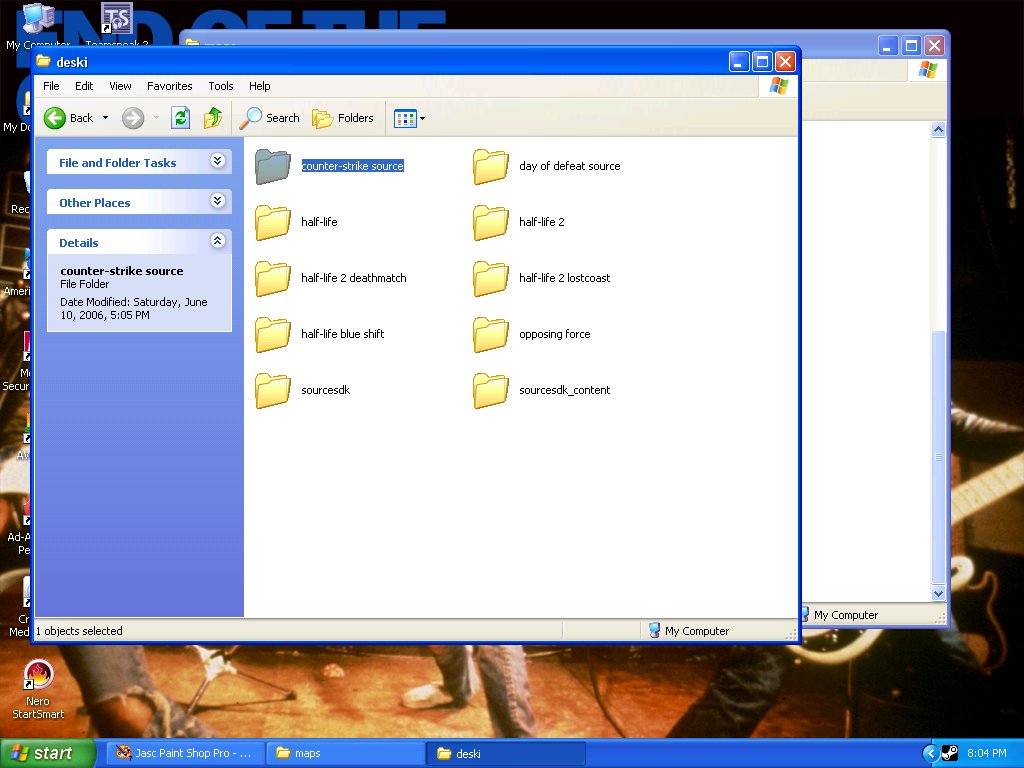Viewport: 1024px width, 768px height.
Task: Open the Tools menu
Action: 220,86
